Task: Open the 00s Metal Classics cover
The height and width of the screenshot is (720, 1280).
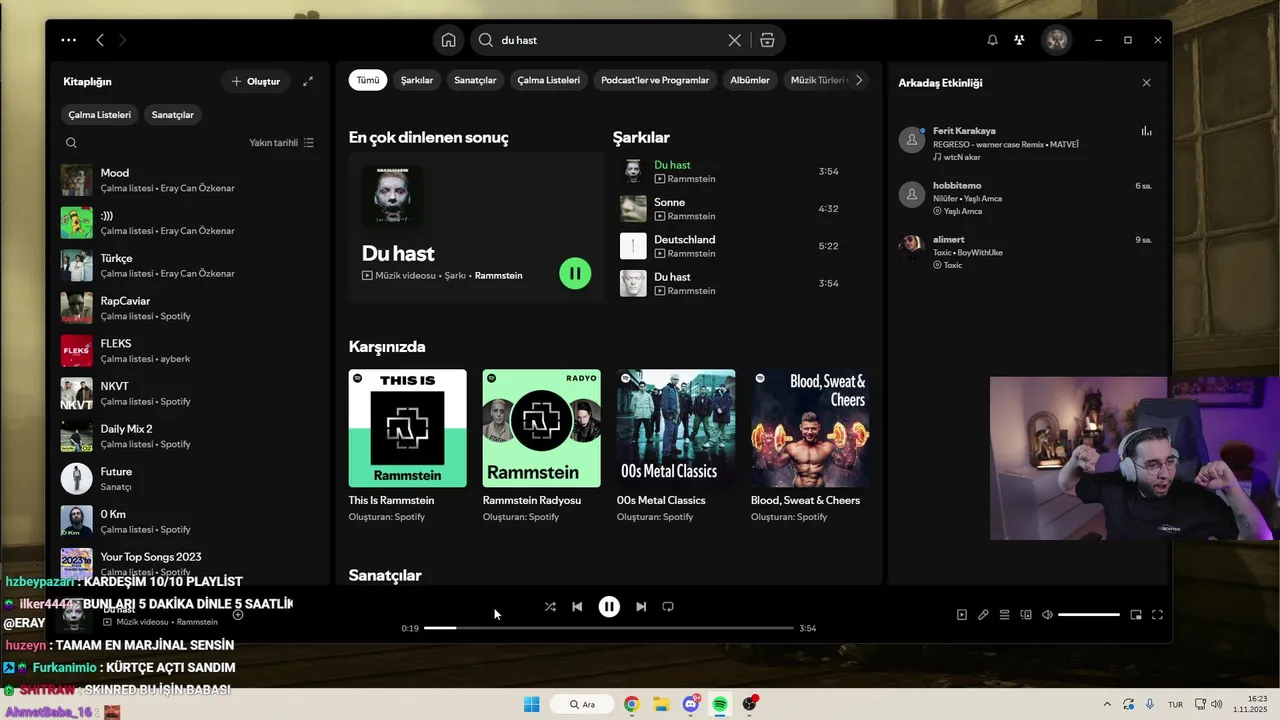Action: click(x=675, y=428)
